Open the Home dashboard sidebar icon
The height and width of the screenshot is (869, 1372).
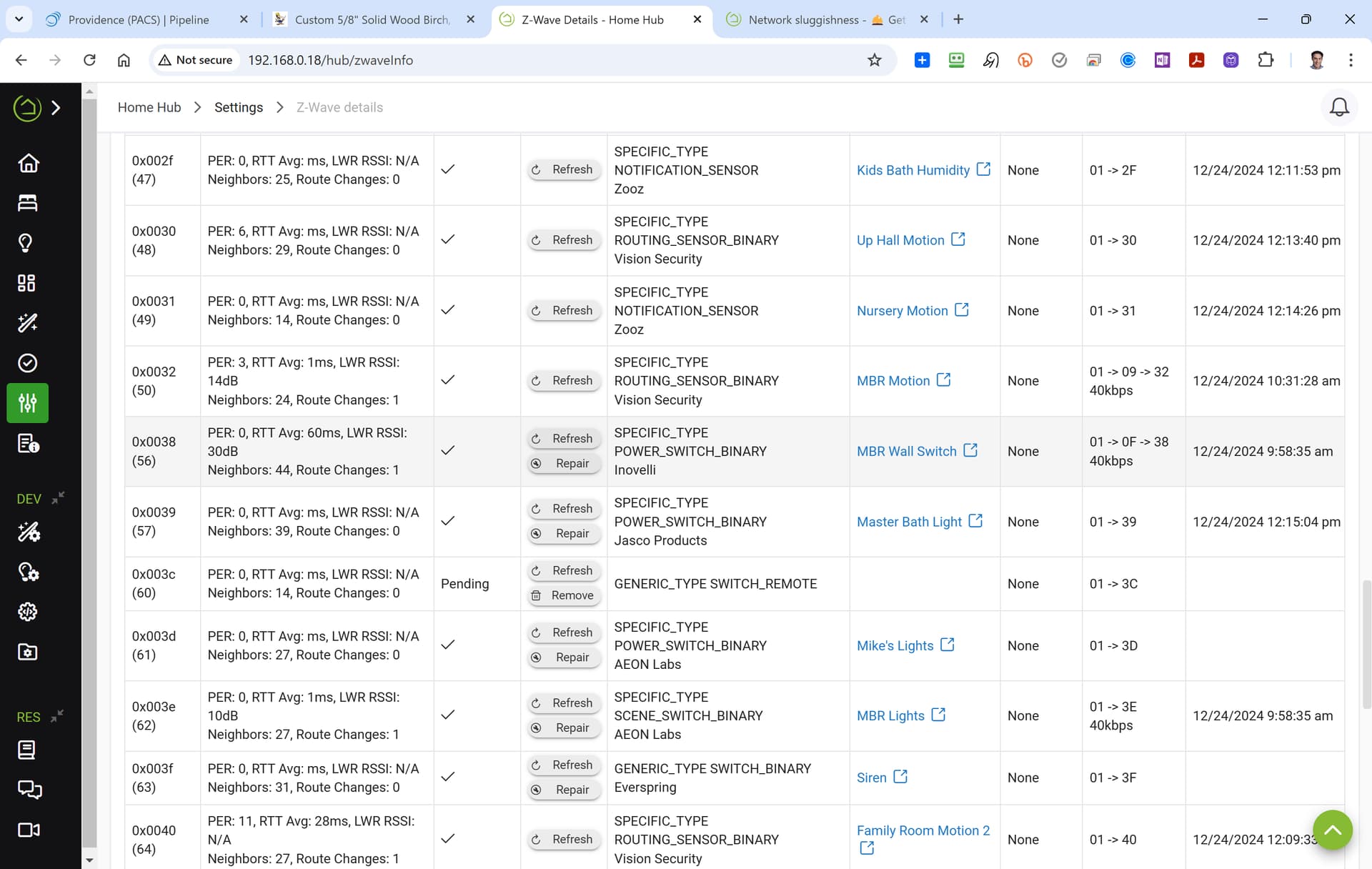click(28, 163)
